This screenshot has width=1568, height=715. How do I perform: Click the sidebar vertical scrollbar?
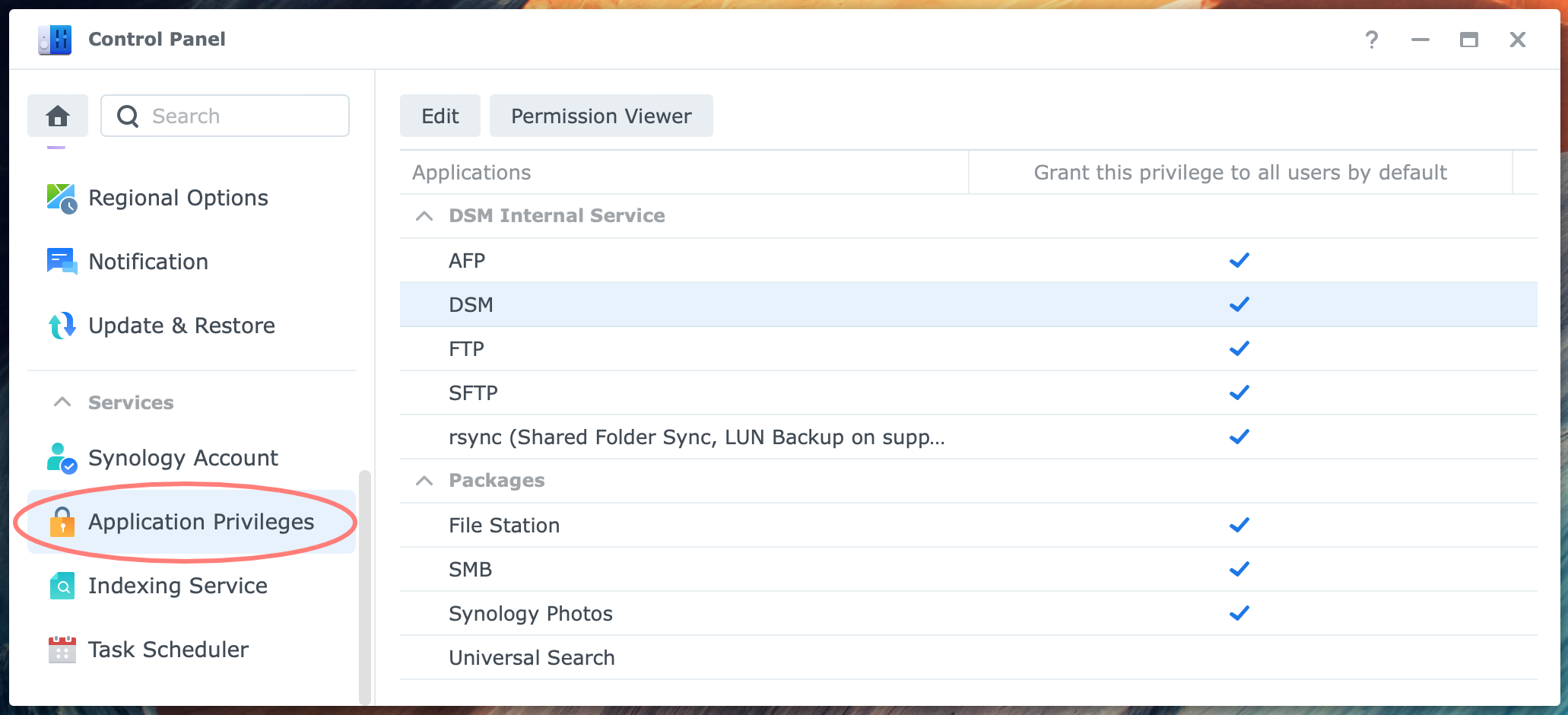365,587
